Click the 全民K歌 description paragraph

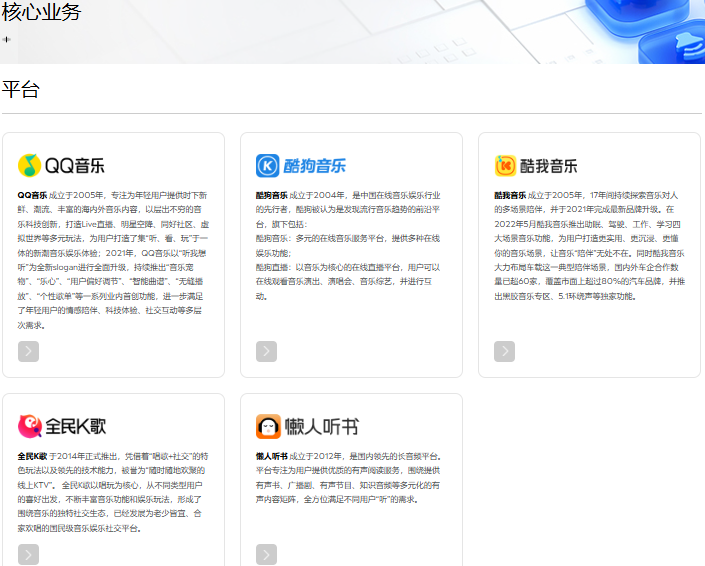tap(113, 492)
